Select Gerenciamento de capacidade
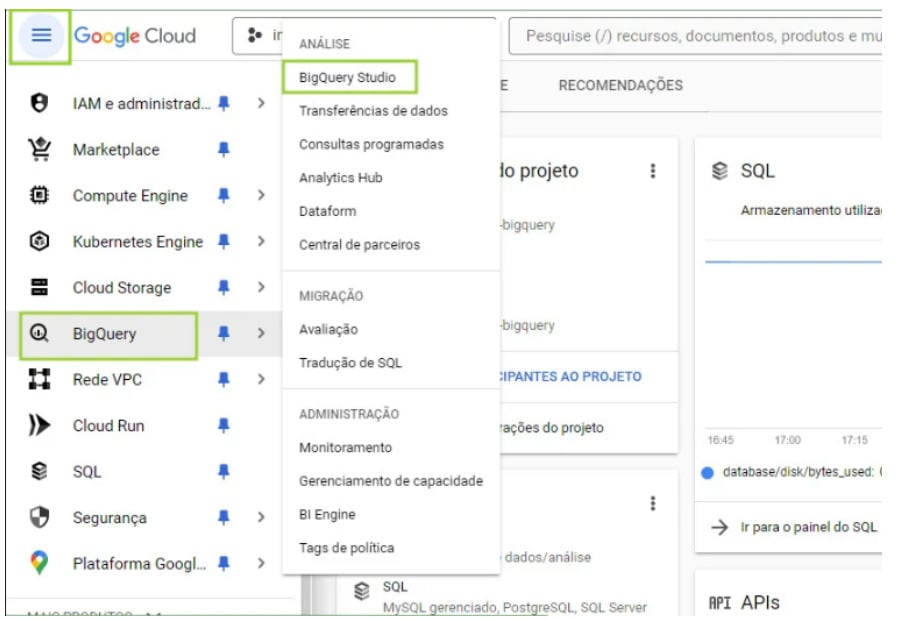 point(391,481)
